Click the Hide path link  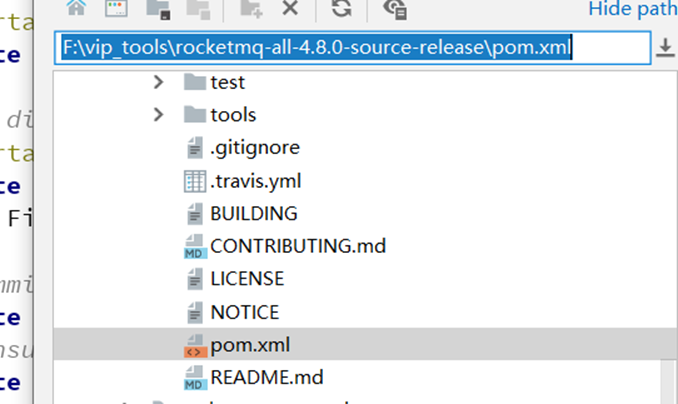pos(632,8)
